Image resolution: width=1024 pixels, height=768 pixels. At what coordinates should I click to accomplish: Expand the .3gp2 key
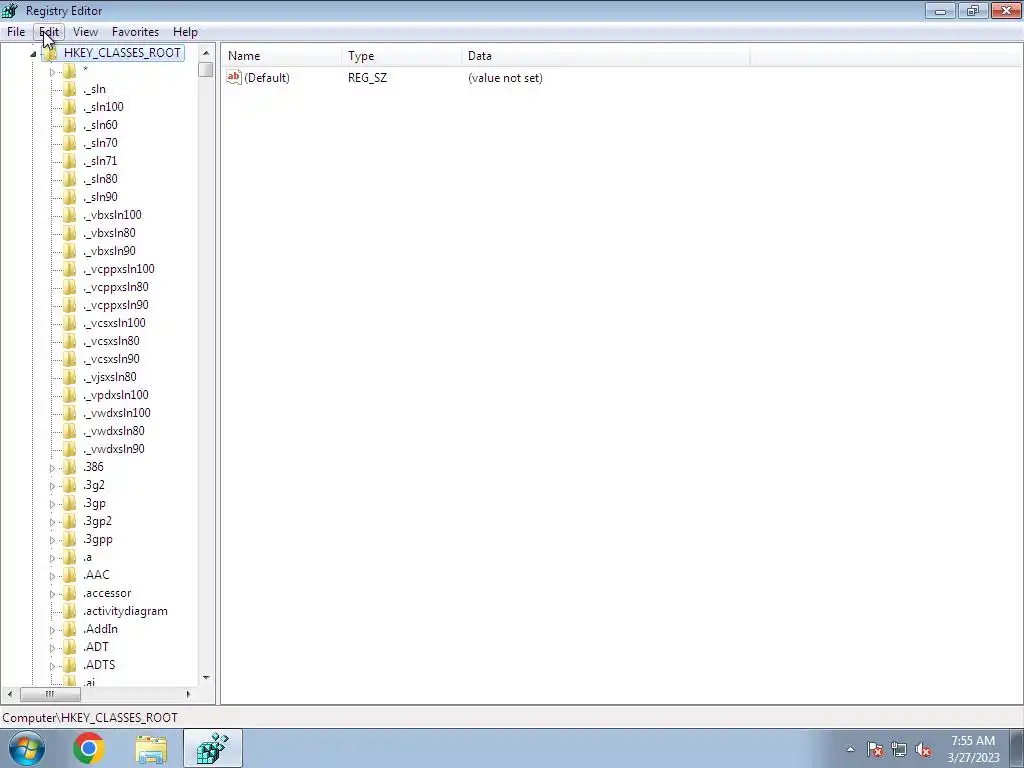(x=52, y=522)
